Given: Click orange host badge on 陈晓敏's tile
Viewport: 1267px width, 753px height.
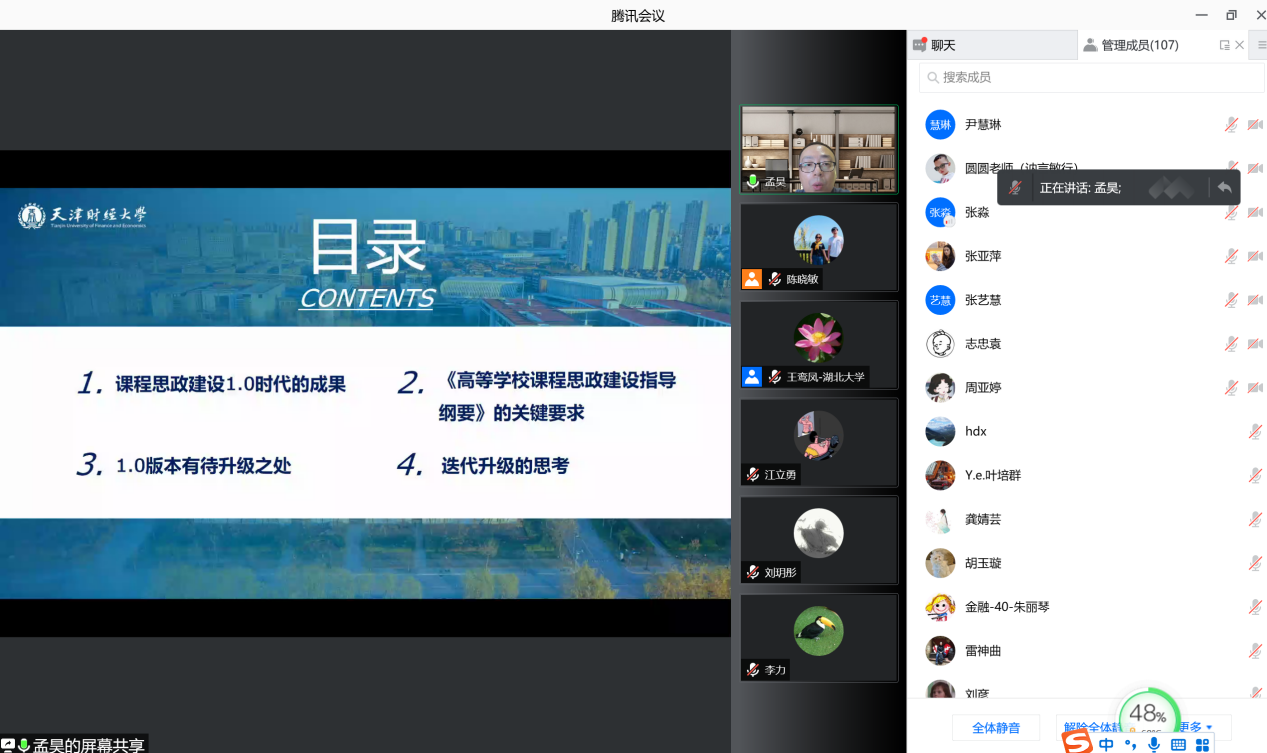Looking at the screenshot, I should (x=751, y=279).
